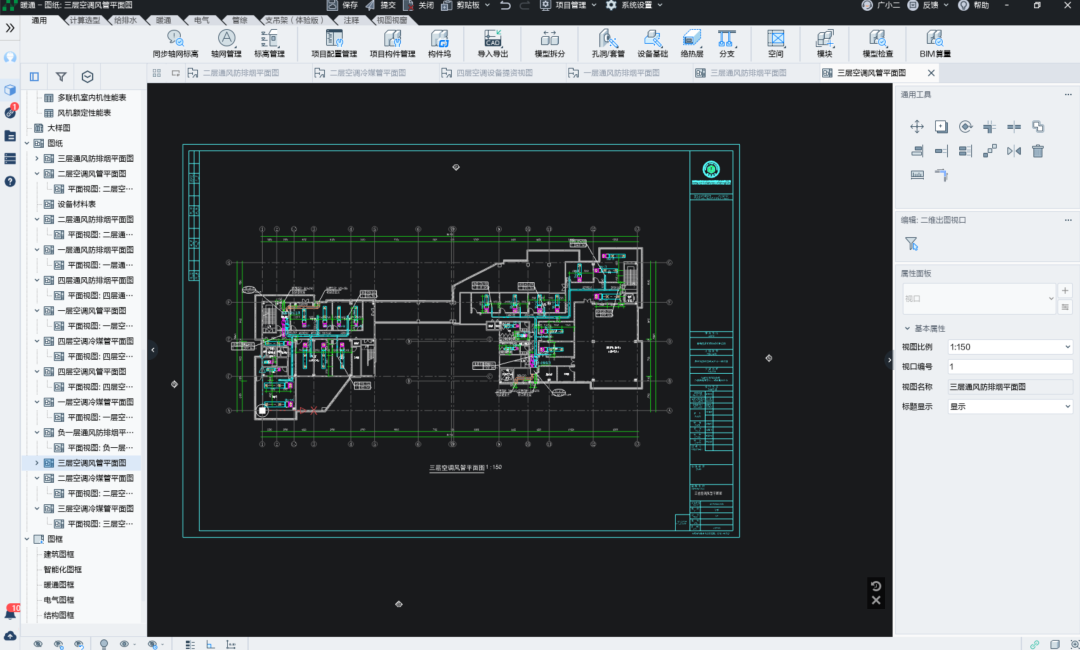Select the mirror tool in 通用工具

pos(1013,151)
